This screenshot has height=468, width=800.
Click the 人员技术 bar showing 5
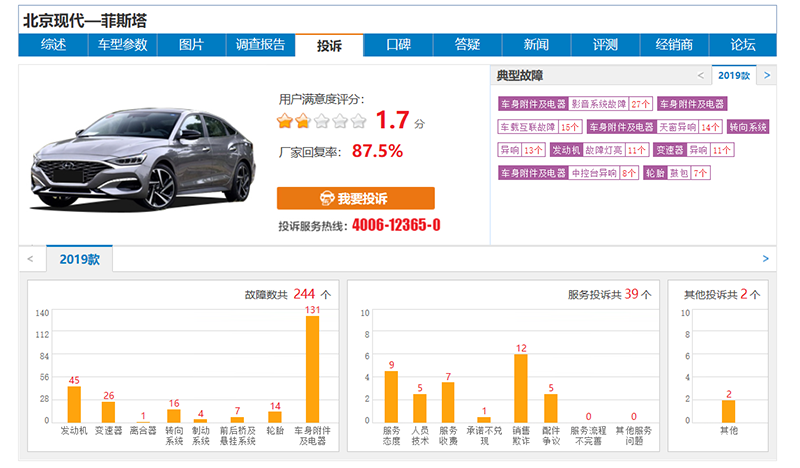pyautogui.click(x=420, y=408)
